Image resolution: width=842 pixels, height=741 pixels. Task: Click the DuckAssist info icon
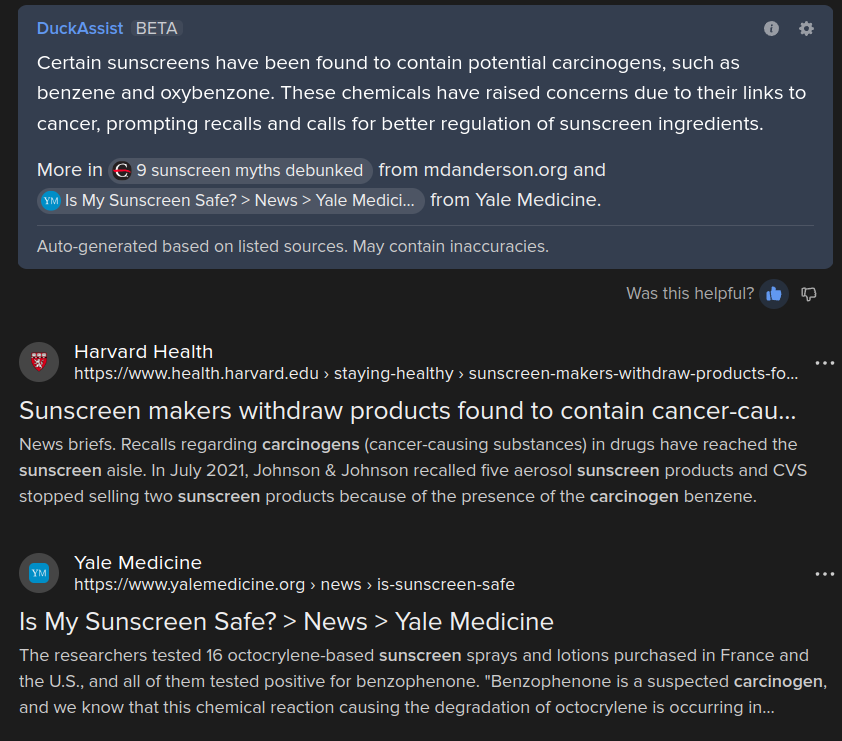pos(771,29)
